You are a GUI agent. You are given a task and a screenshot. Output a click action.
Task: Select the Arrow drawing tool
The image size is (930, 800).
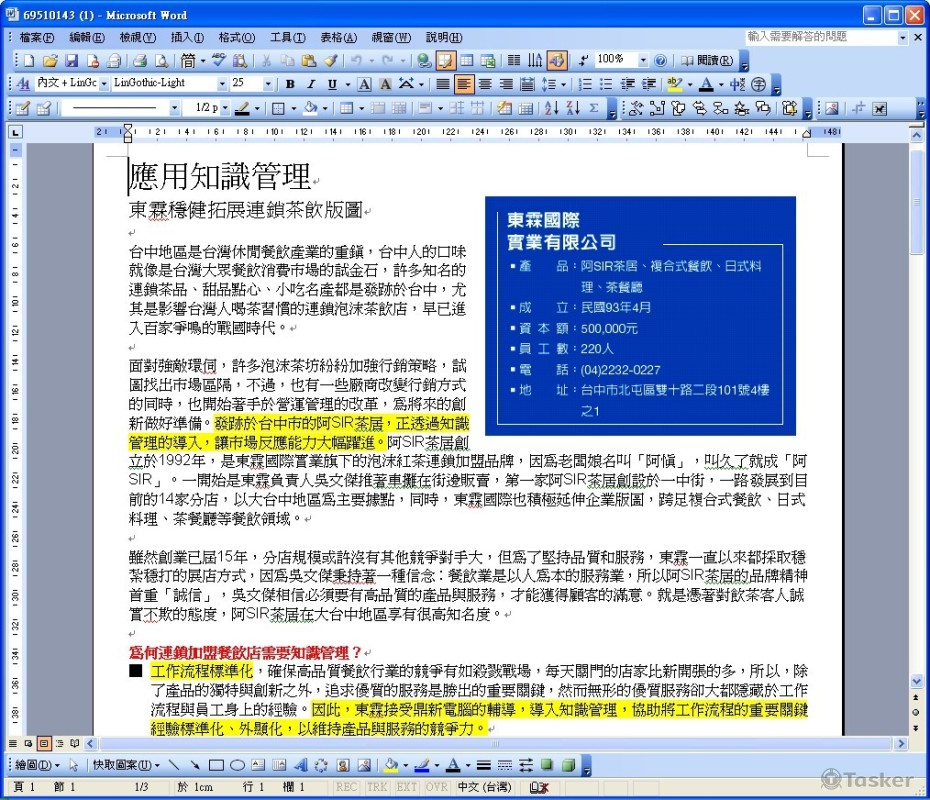pyautogui.click(x=195, y=765)
